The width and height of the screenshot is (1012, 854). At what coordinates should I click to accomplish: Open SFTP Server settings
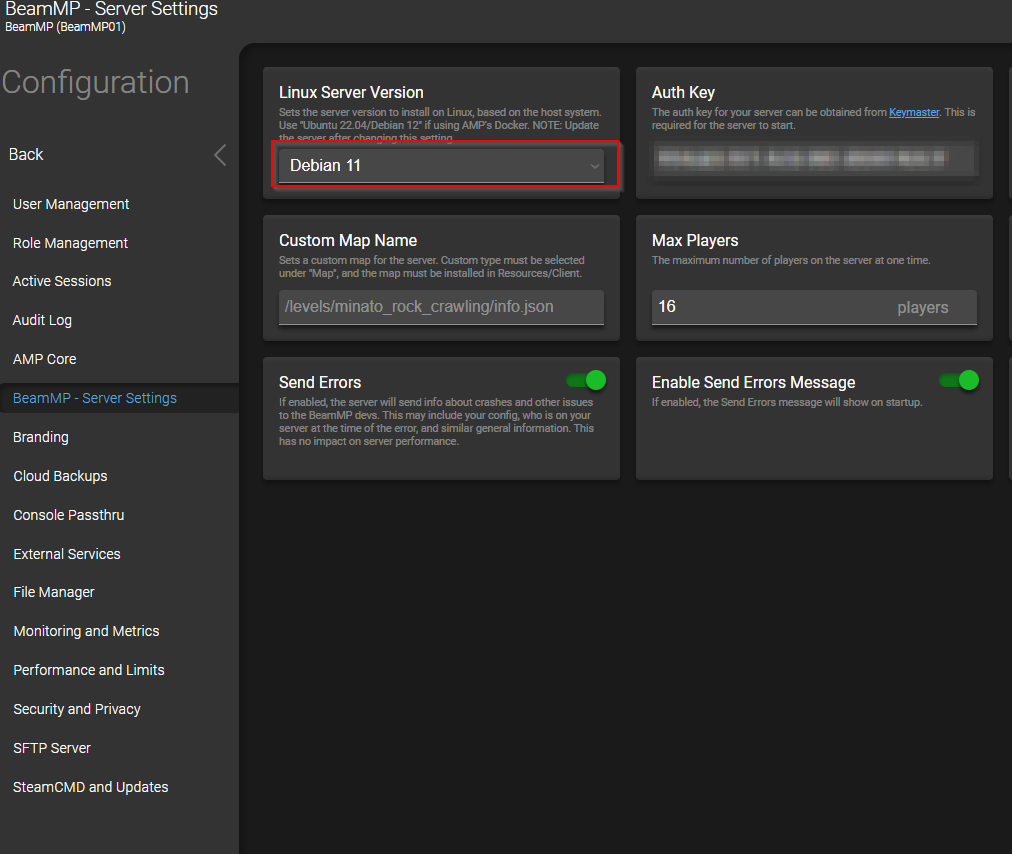click(x=52, y=748)
